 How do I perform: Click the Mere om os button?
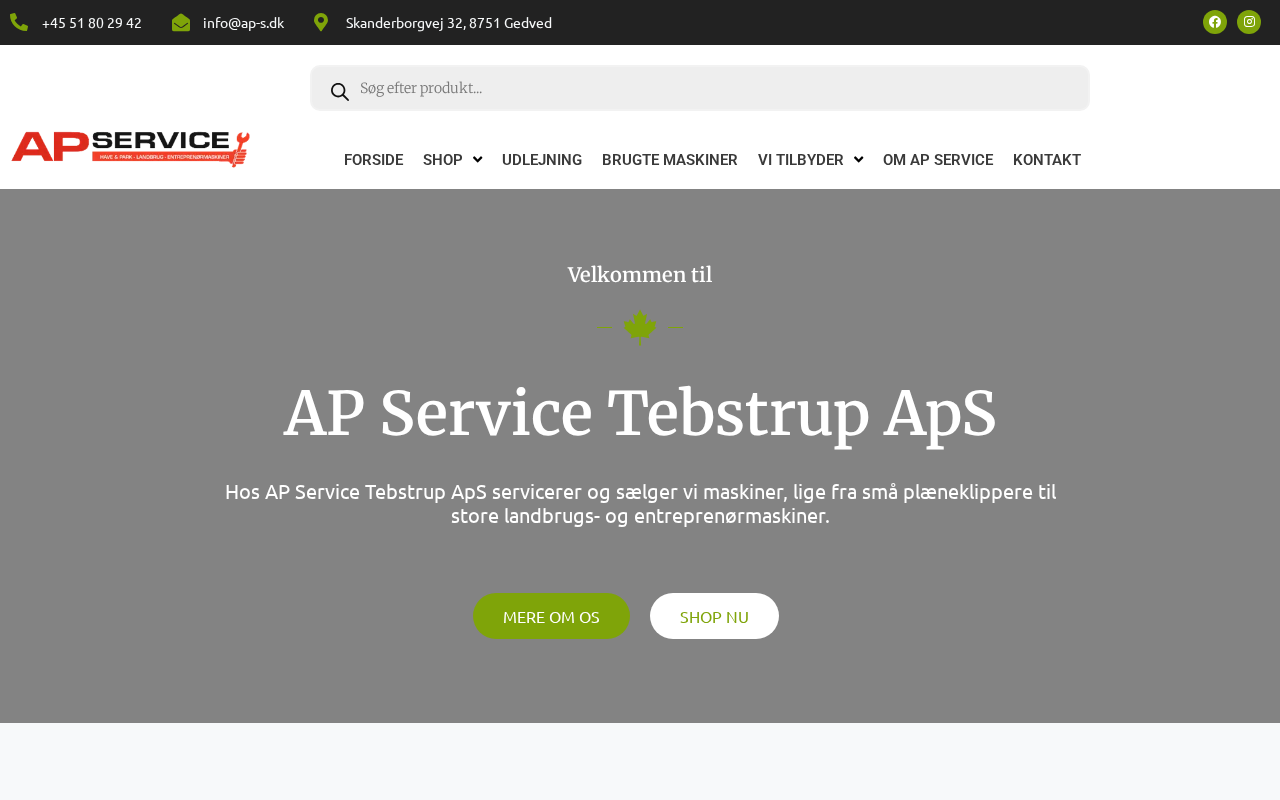(x=551, y=616)
